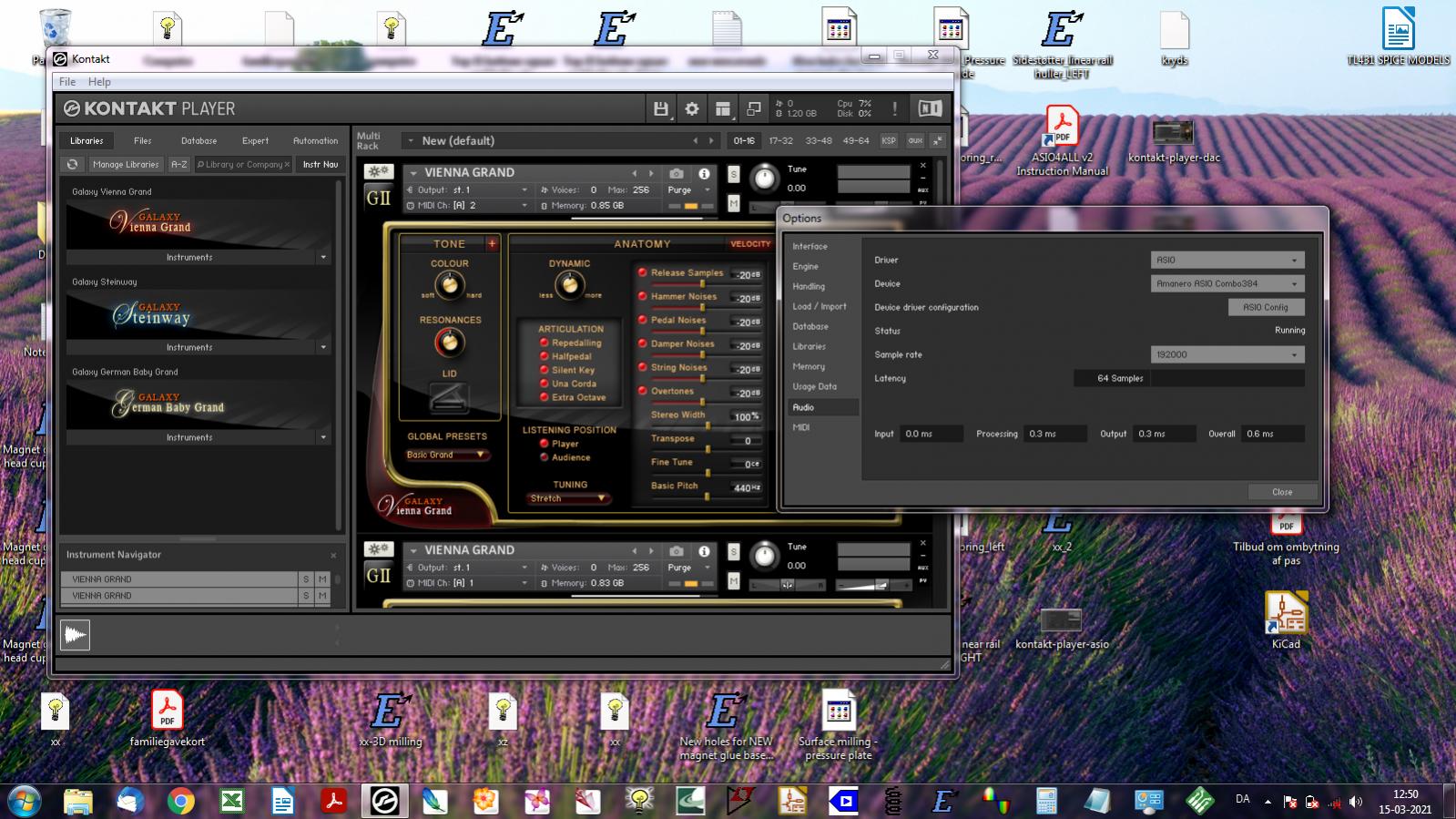Switch to the Database tab
Screen dimensions: 1456x819
[199, 141]
